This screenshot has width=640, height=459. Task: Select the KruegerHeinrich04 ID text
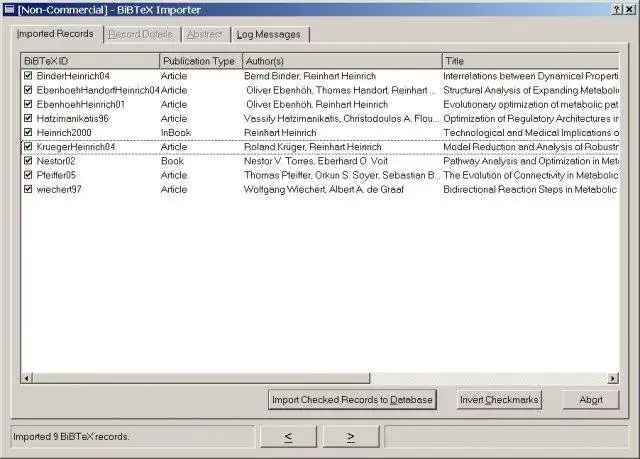pyautogui.click(x=76, y=147)
